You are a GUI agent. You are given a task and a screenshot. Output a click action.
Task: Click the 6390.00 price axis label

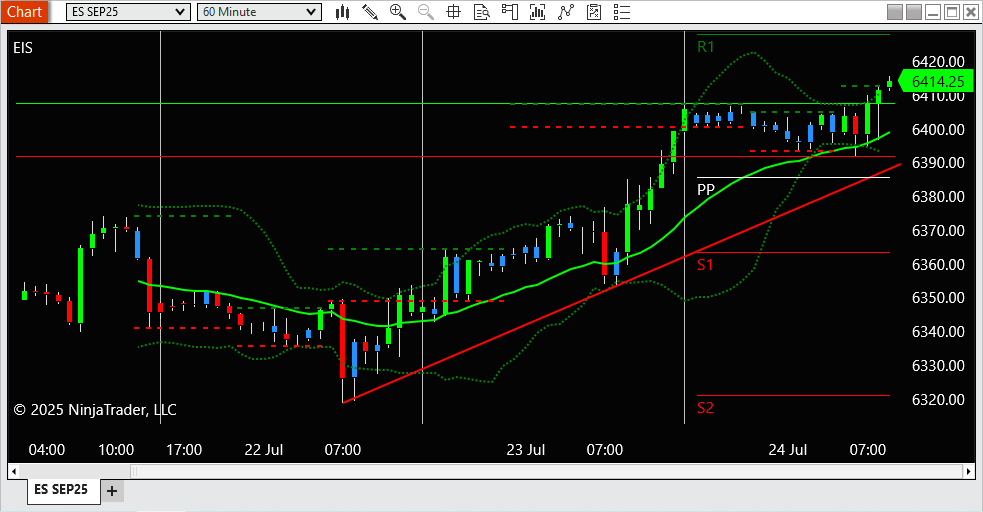pos(938,162)
